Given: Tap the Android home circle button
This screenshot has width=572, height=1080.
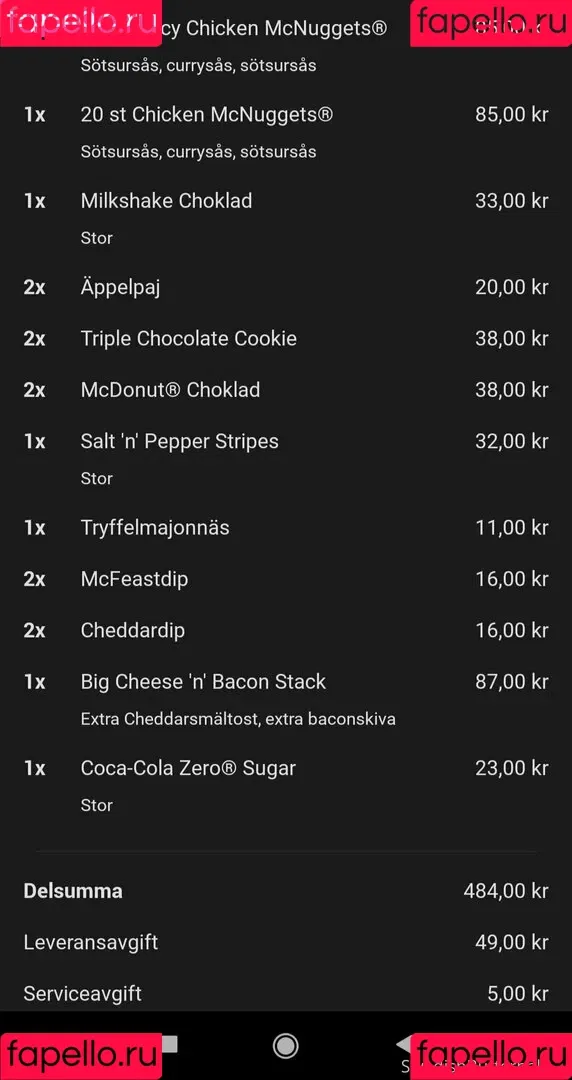Looking at the screenshot, I should 285,1046.
